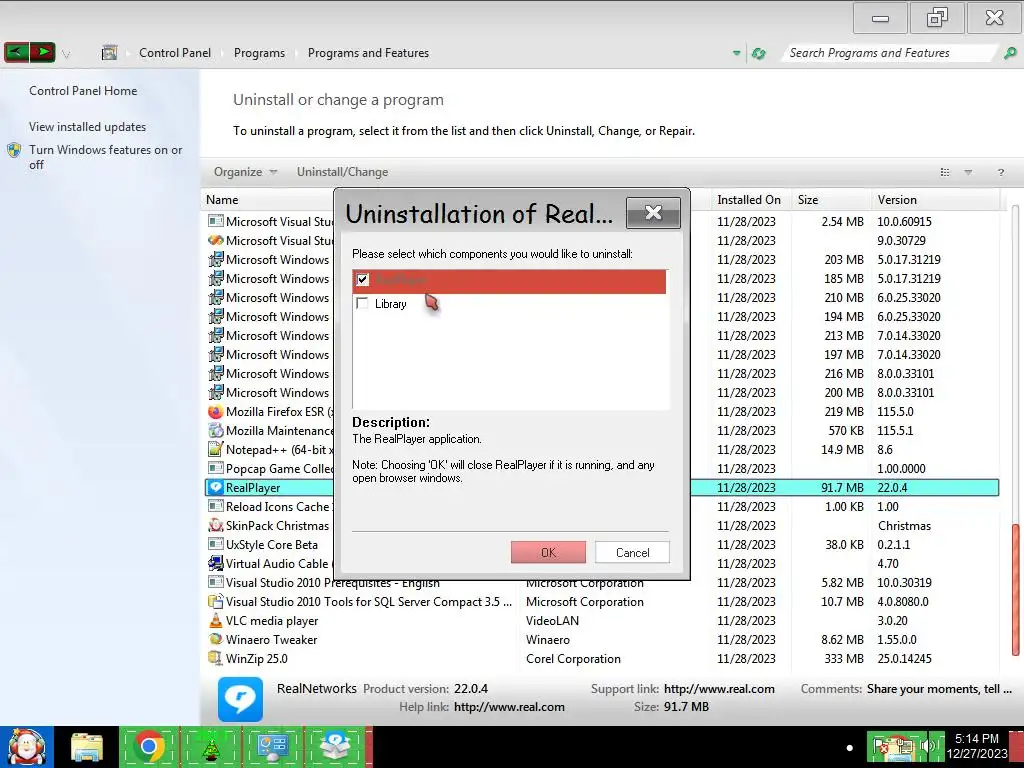Image resolution: width=1024 pixels, height=768 pixels.
Task: Select the Notepad++ program icon
Action: [216, 450]
